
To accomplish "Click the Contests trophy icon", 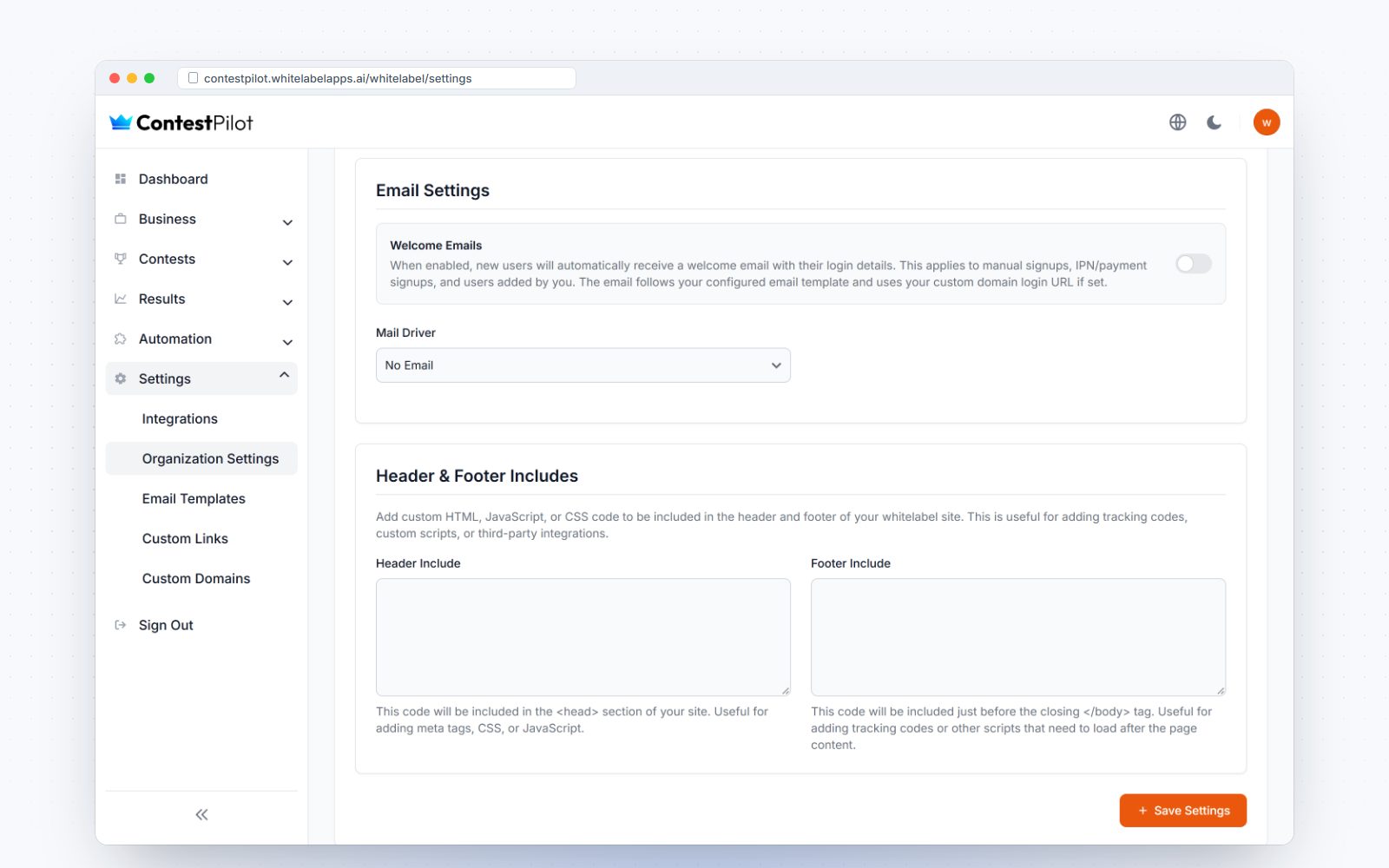I will click(121, 259).
